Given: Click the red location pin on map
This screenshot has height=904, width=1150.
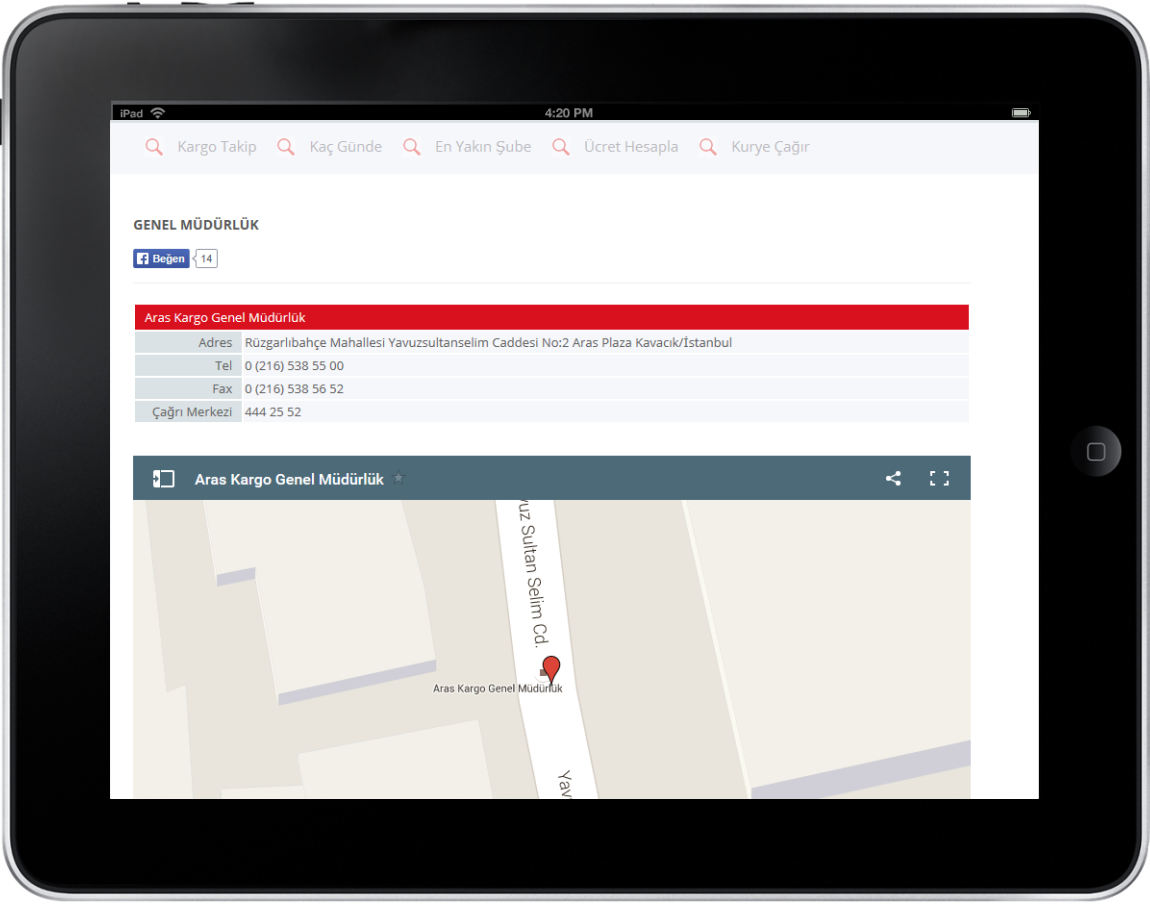Looking at the screenshot, I should click(551, 669).
